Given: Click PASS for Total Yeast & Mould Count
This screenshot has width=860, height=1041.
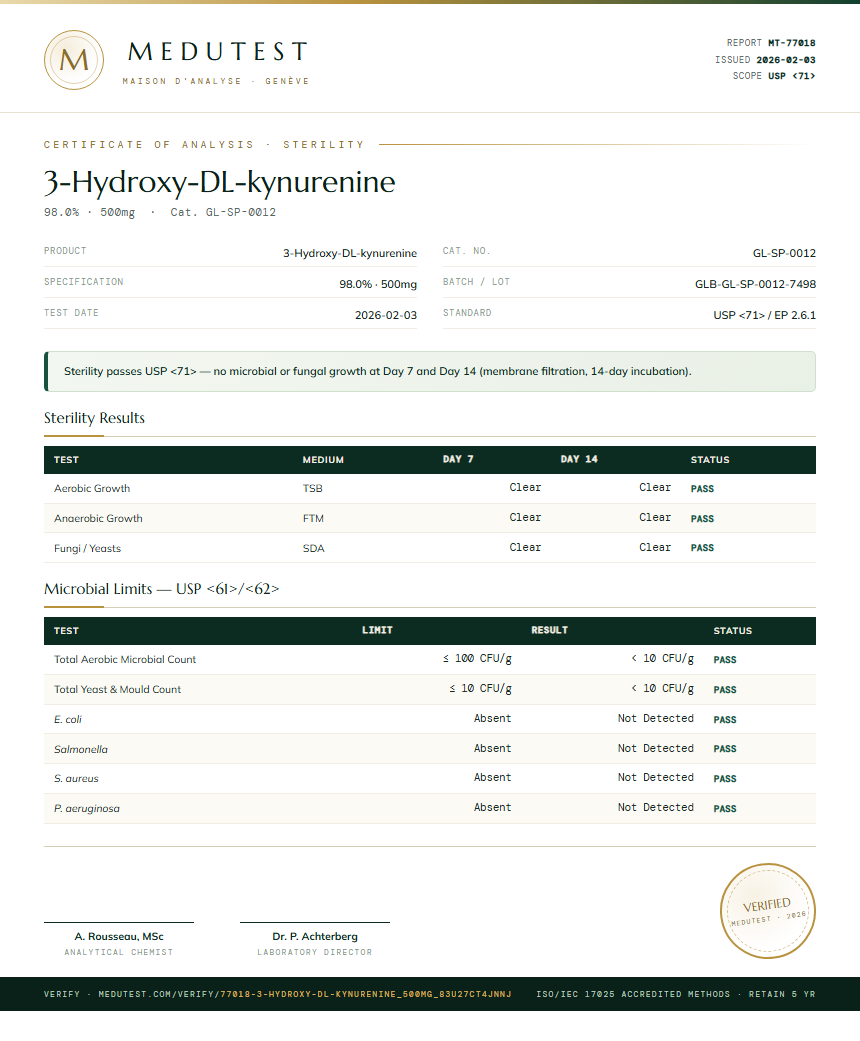Looking at the screenshot, I should [725, 690].
